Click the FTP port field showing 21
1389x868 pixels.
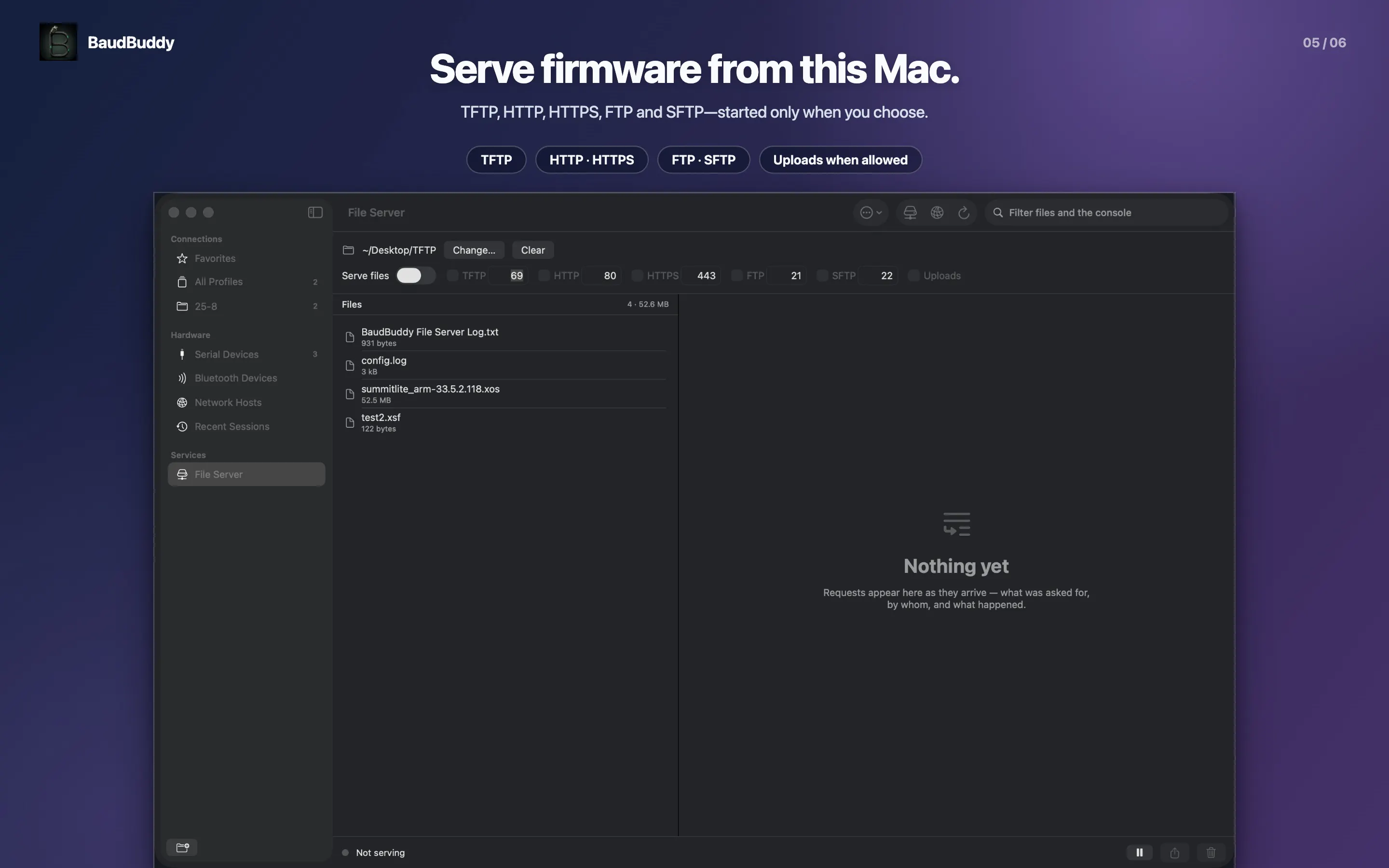coord(787,275)
